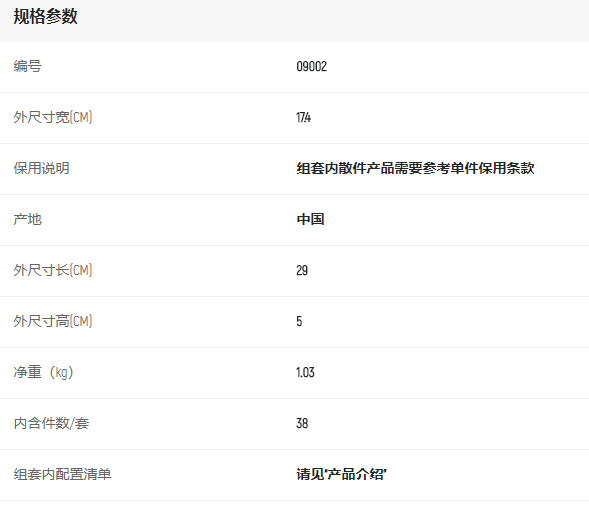Screen dimensions: 589x515
Task: Select the length value 29
Action: click(x=302, y=270)
